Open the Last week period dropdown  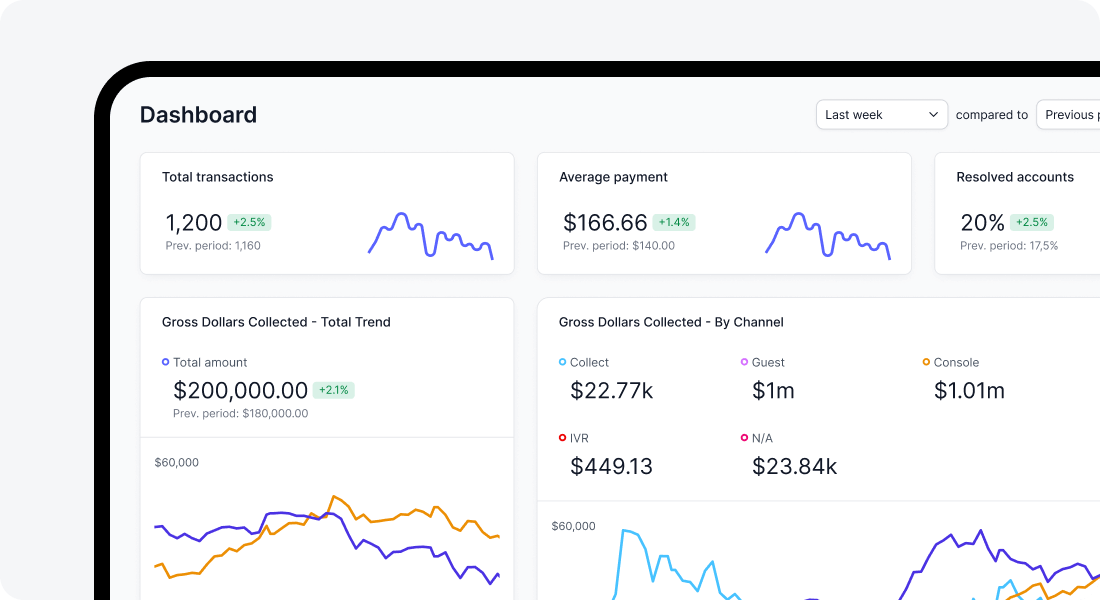tap(882, 114)
